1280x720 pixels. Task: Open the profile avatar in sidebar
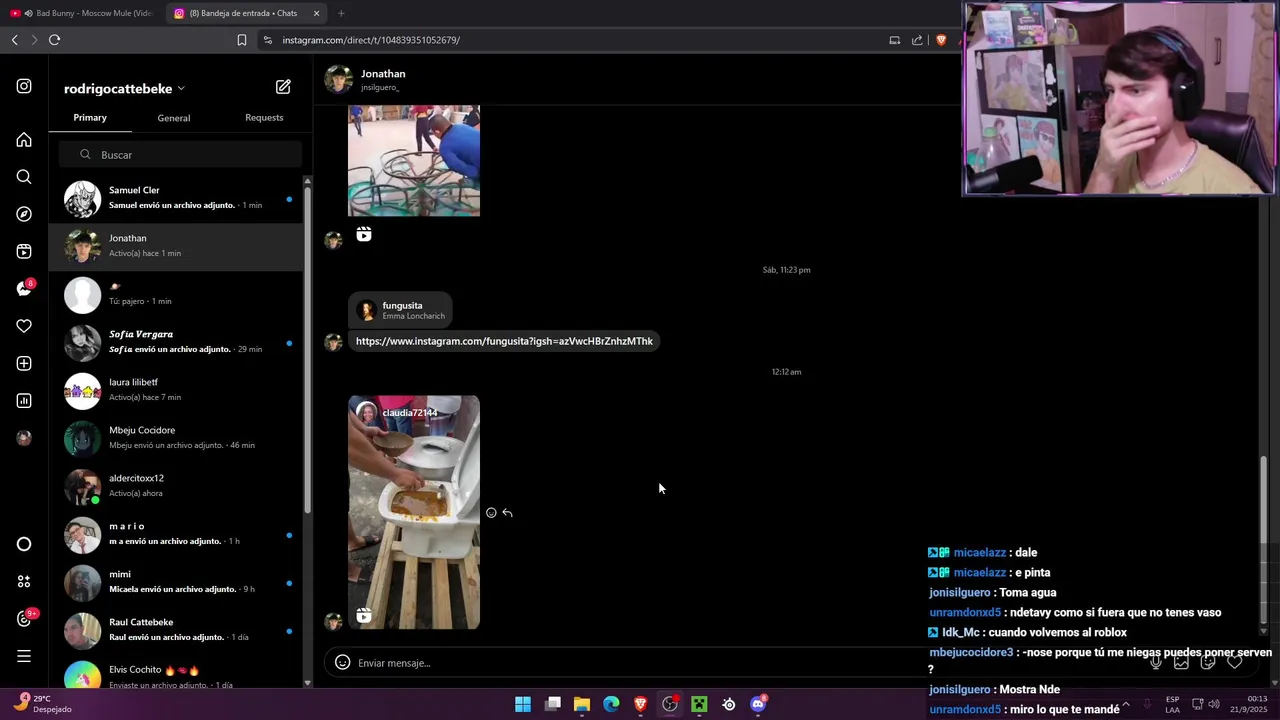pyautogui.click(x=24, y=438)
